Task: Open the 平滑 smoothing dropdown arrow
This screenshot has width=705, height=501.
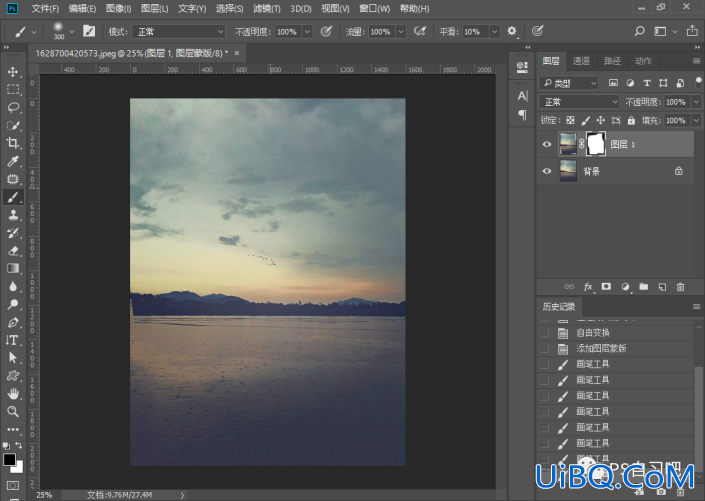Action: [495, 31]
